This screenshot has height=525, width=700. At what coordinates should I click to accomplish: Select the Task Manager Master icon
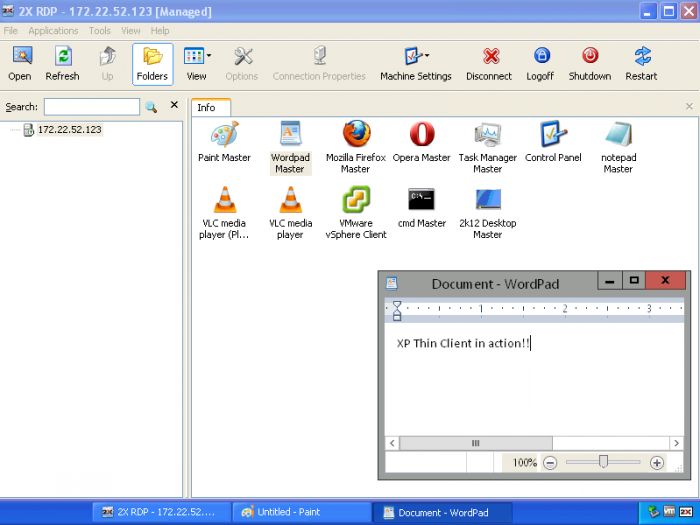tap(488, 147)
